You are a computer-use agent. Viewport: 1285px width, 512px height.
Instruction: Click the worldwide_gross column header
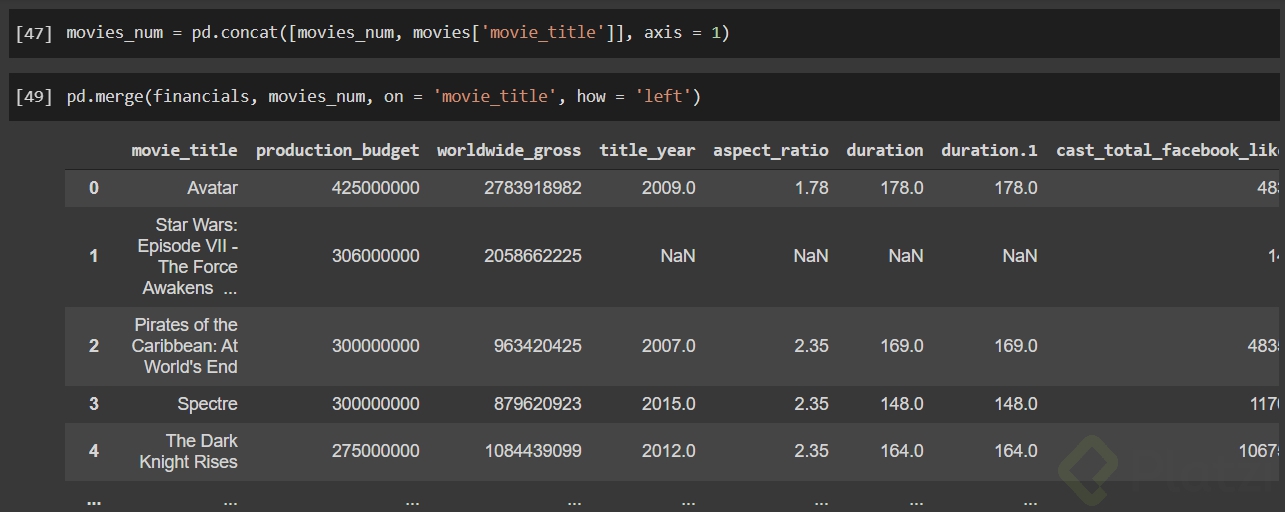pos(509,150)
